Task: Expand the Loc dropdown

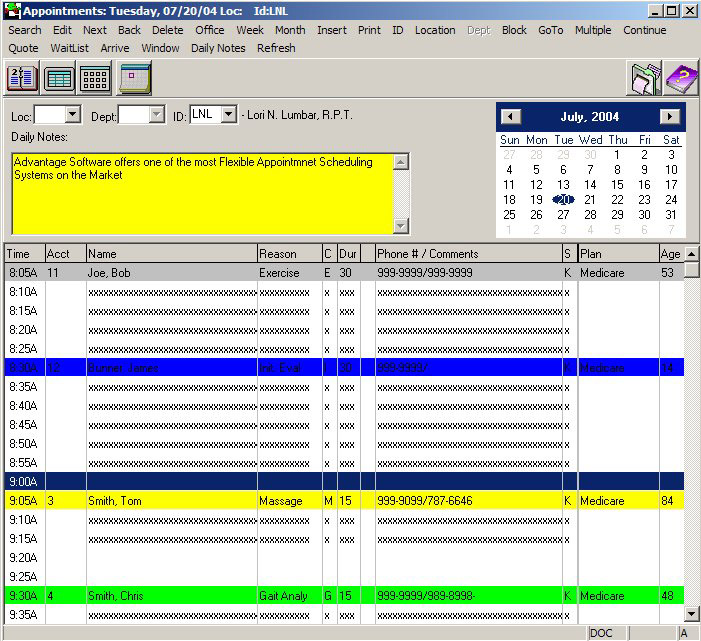Action: coord(72,114)
